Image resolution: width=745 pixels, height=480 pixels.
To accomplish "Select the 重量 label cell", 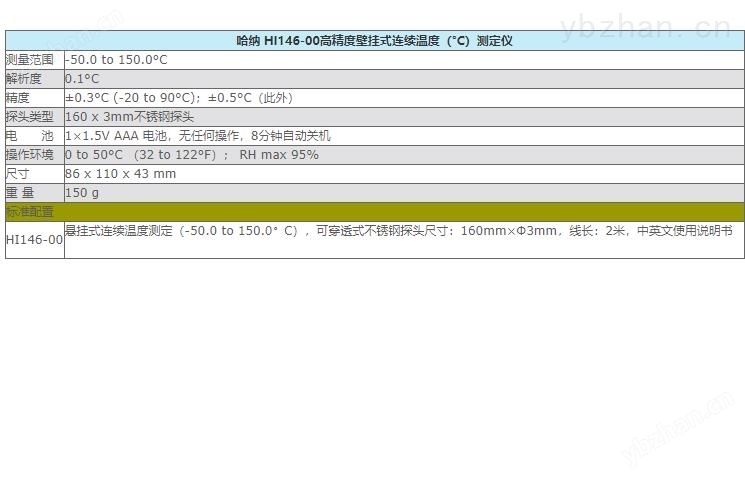I will pyautogui.click(x=35, y=193).
